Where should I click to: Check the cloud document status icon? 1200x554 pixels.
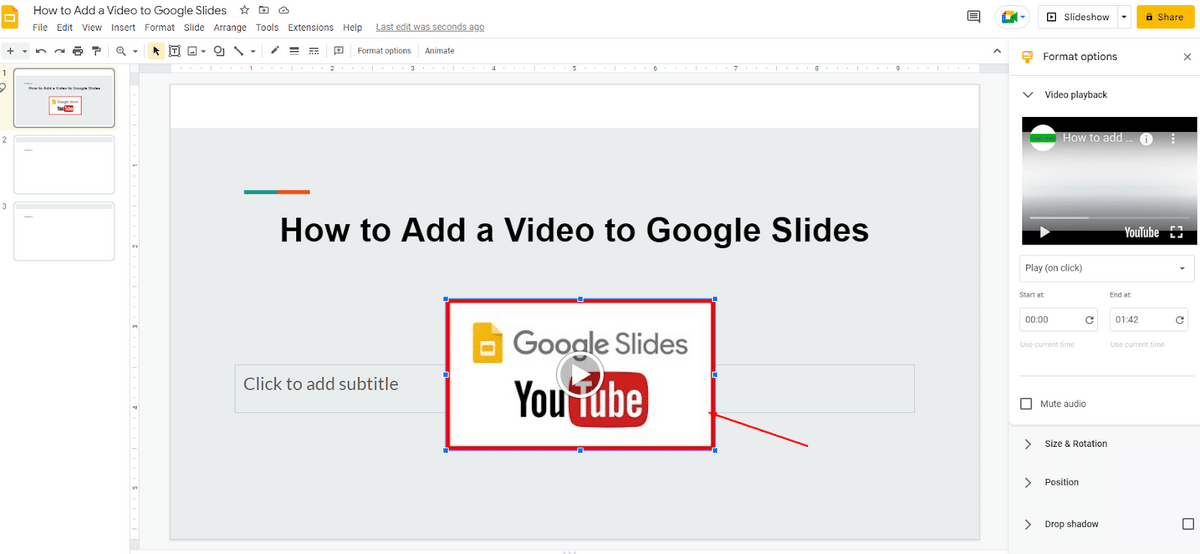coord(284,10)
